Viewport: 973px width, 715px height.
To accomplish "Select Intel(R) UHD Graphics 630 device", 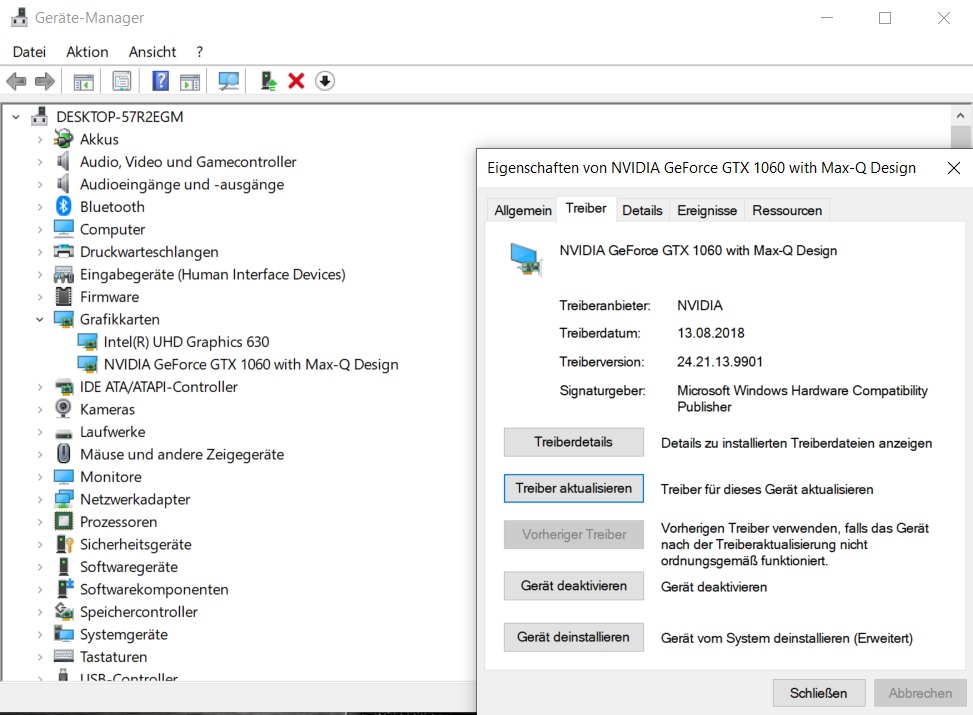I will point(186,342).
